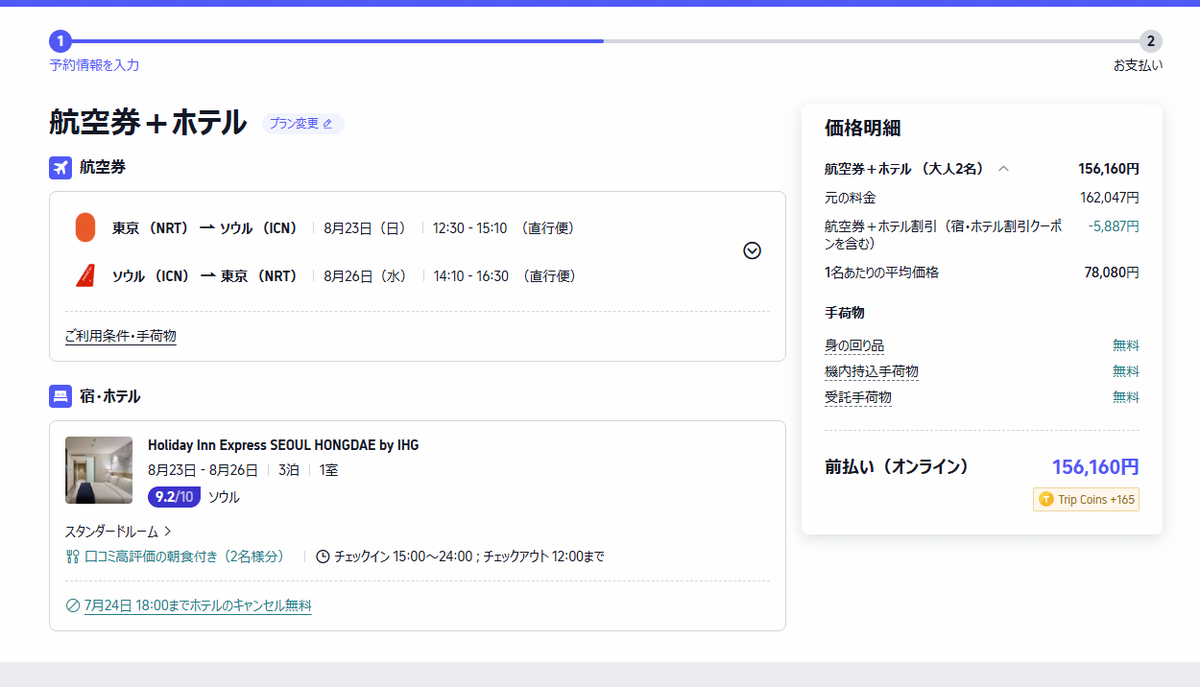The width and height of the screenshot is (1200, 687).
Task: Click the 3泊 nights text
Action: pyautogui.click(x=289, y=469)
